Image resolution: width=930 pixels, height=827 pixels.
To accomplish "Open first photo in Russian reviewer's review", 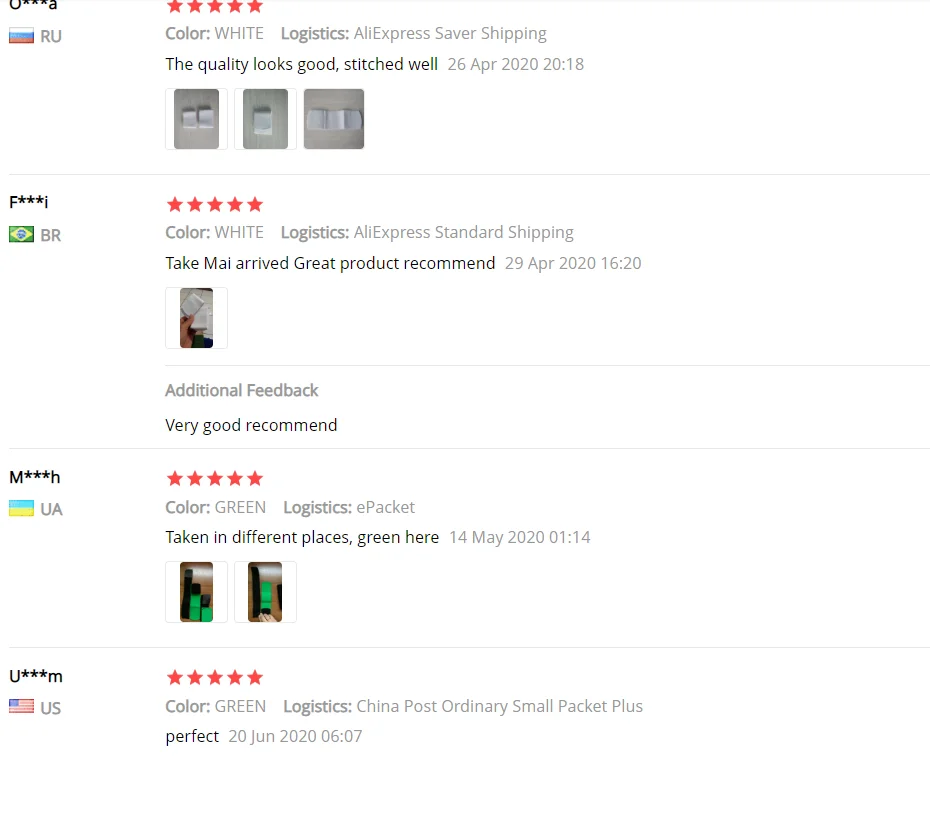I will tap(196, 119).
